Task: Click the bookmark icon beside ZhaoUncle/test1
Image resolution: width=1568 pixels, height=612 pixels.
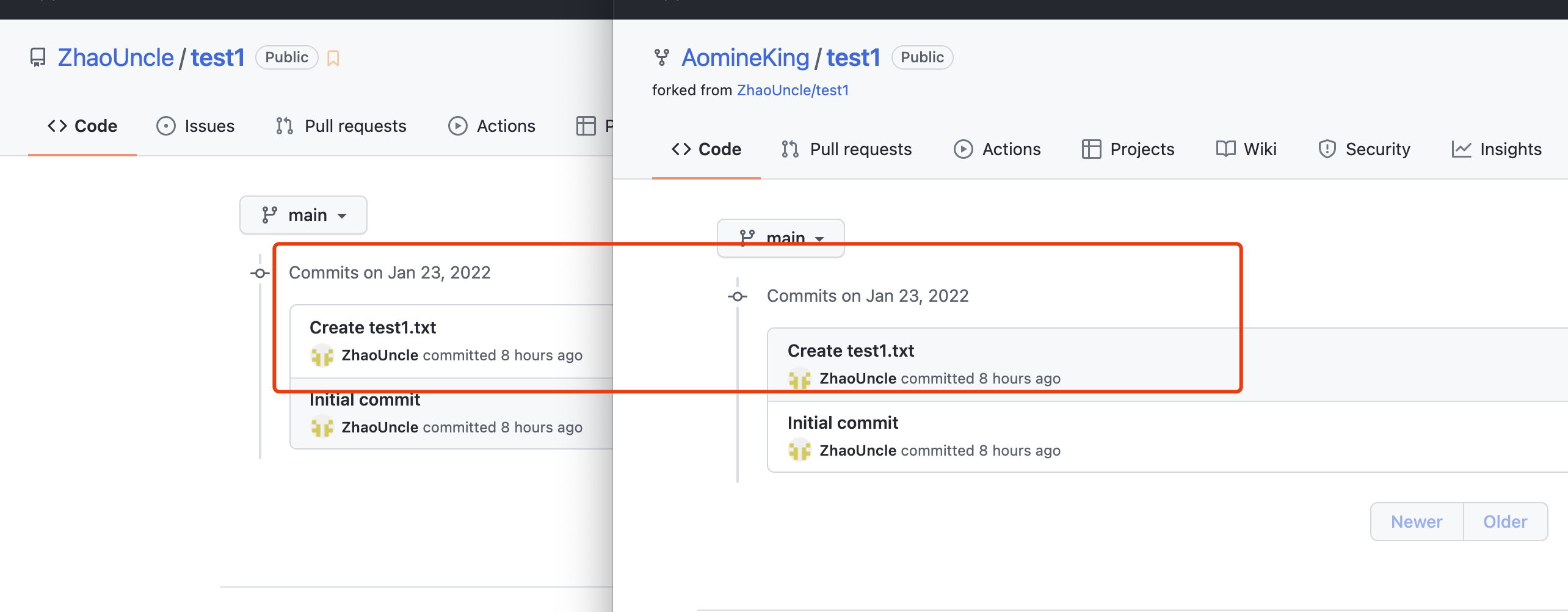Action: tap(333, 58)
